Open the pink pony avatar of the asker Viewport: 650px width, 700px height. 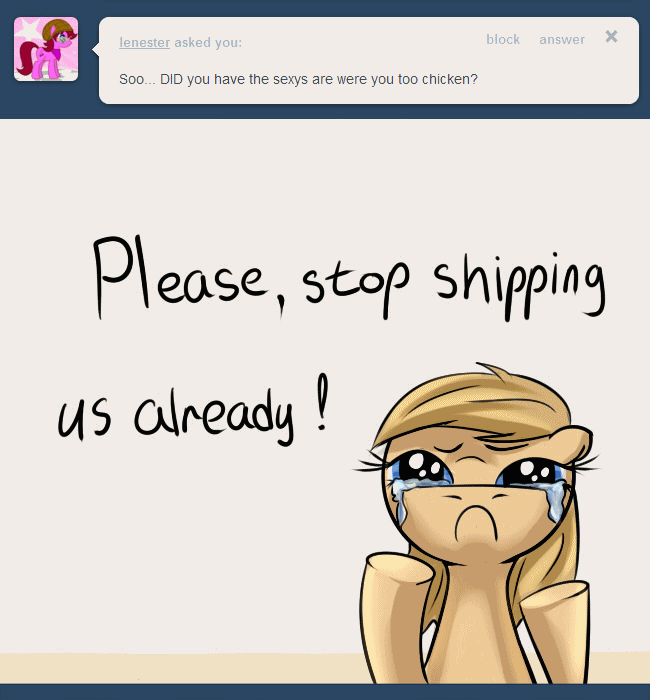46,49
